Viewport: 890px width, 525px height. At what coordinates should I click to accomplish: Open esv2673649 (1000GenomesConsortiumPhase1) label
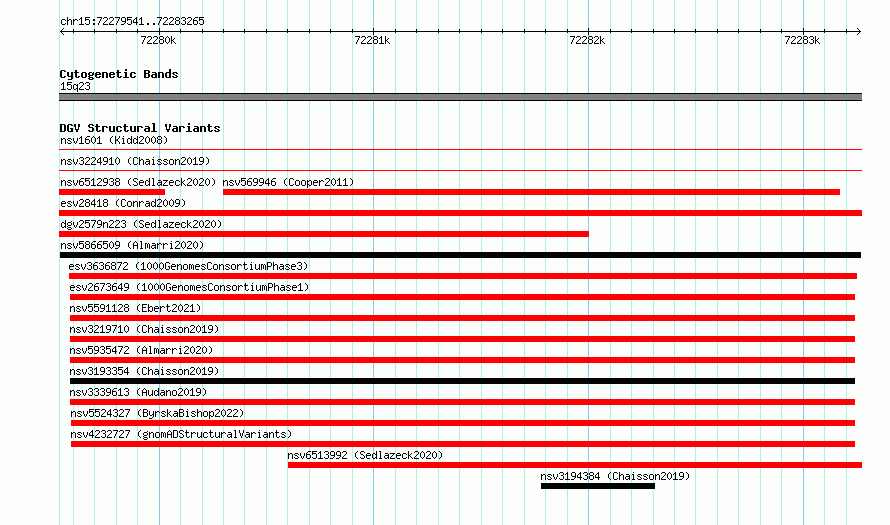click(190, 287)
